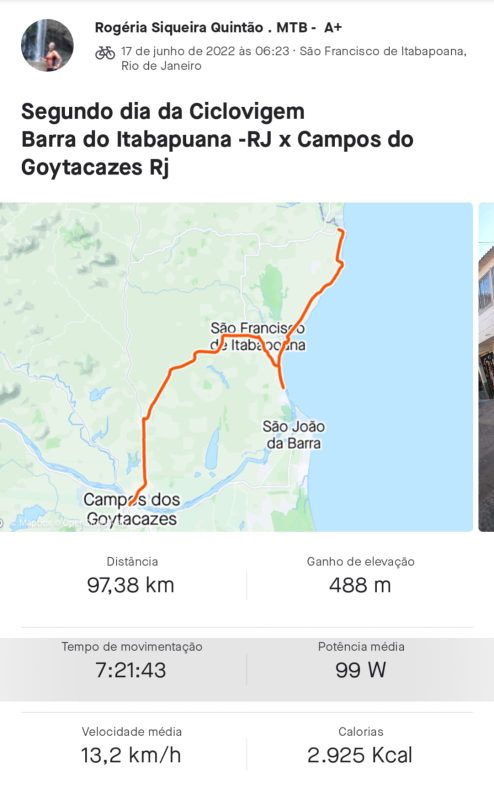Select the Potência média 99 W stat
Image resolution: width=494 pixels, height=800 pixels.
pyautogui.click(x=360, y=662)
